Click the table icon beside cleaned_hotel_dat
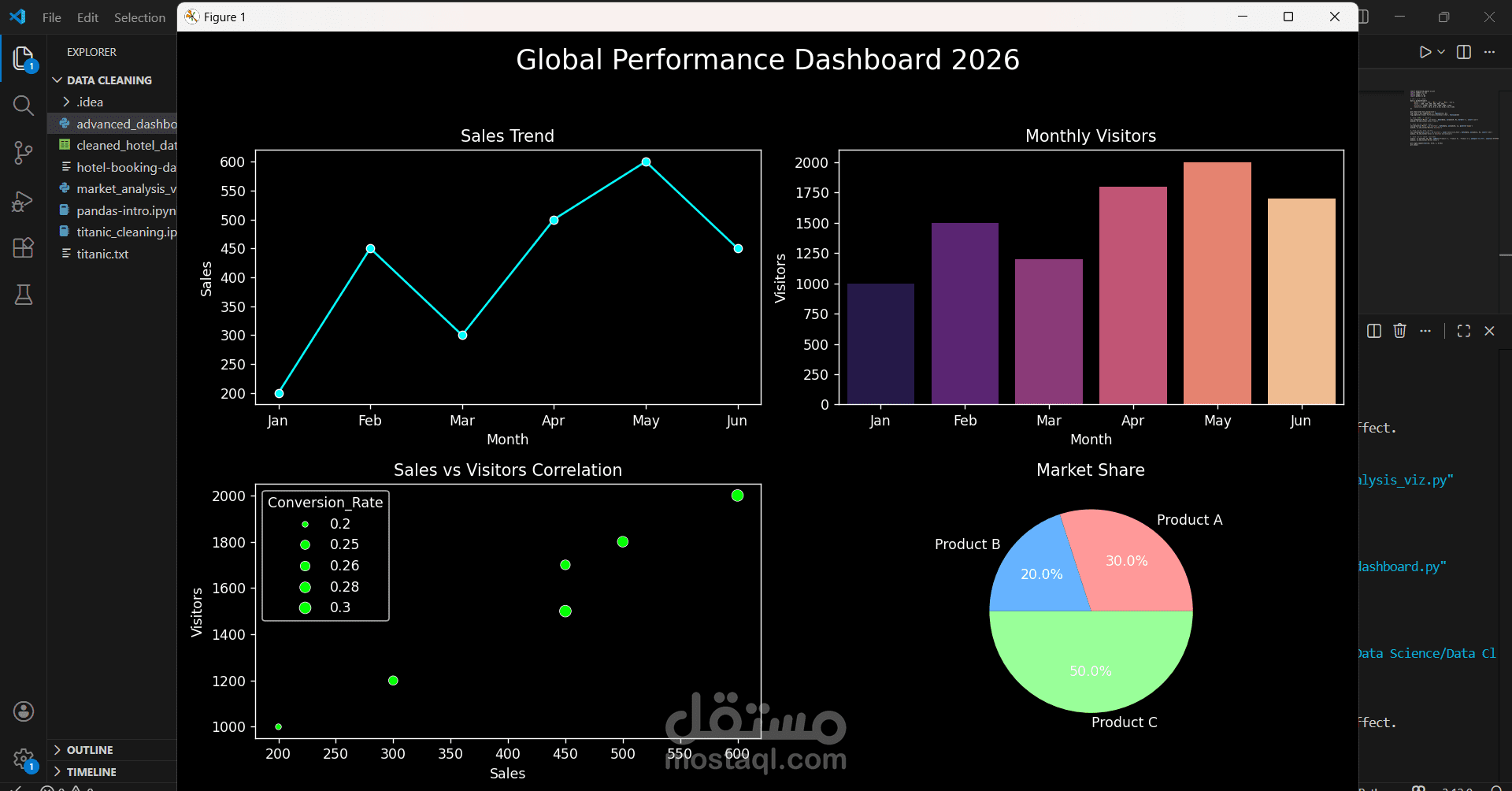 65,145
